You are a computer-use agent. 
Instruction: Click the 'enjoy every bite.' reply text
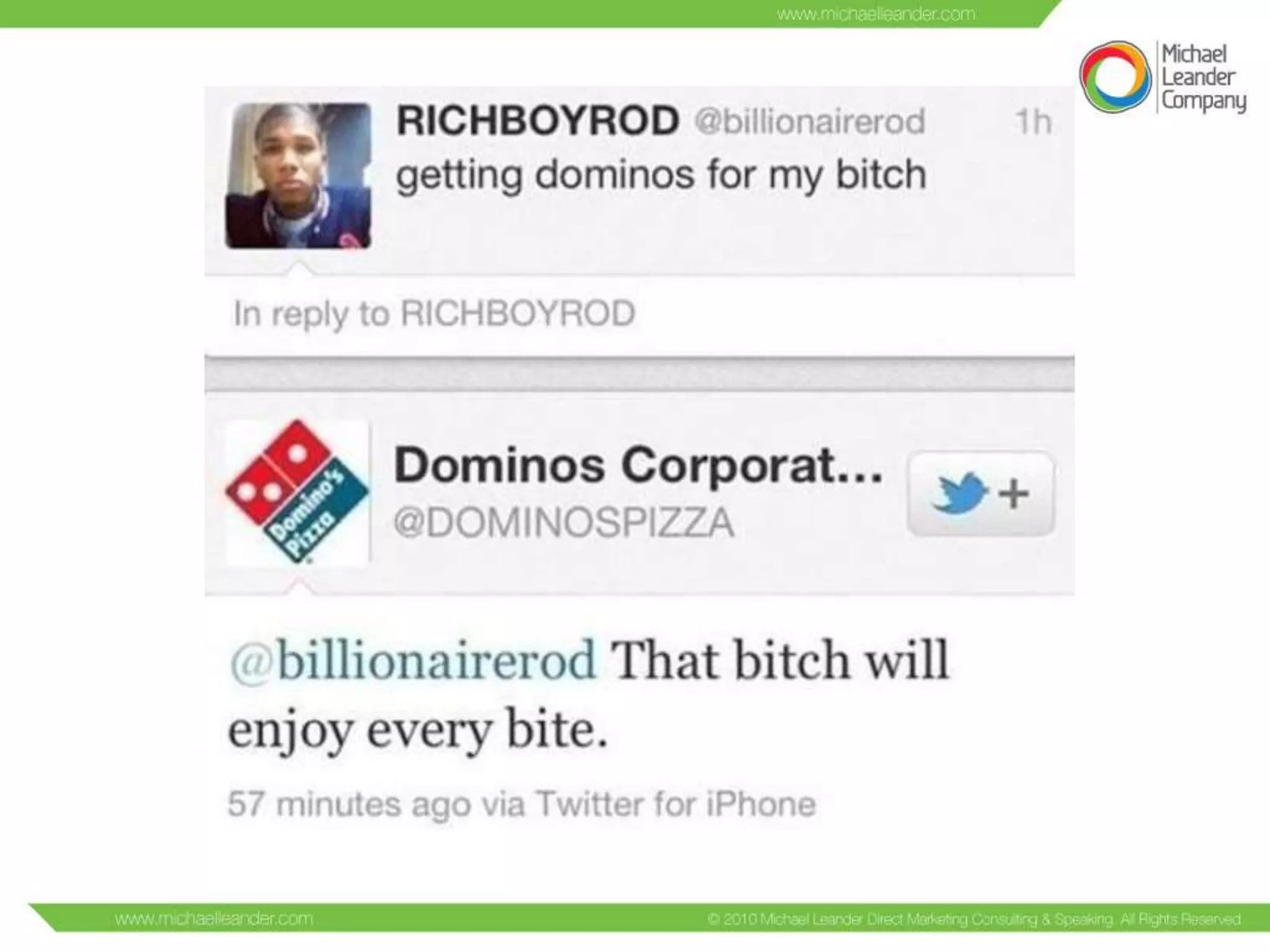click(x=417, y=730)
